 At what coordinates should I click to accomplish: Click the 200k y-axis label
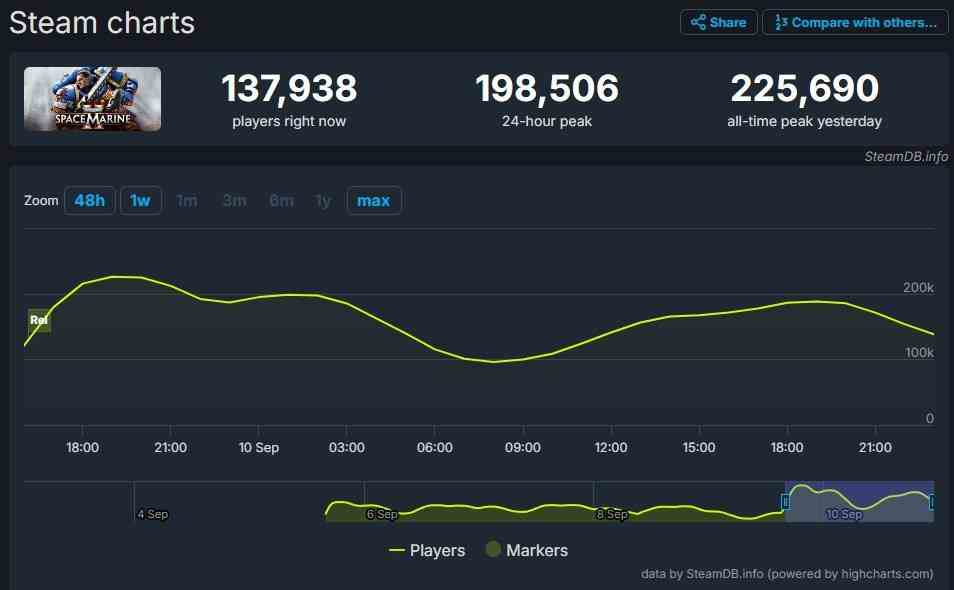[x=918, y=288]
